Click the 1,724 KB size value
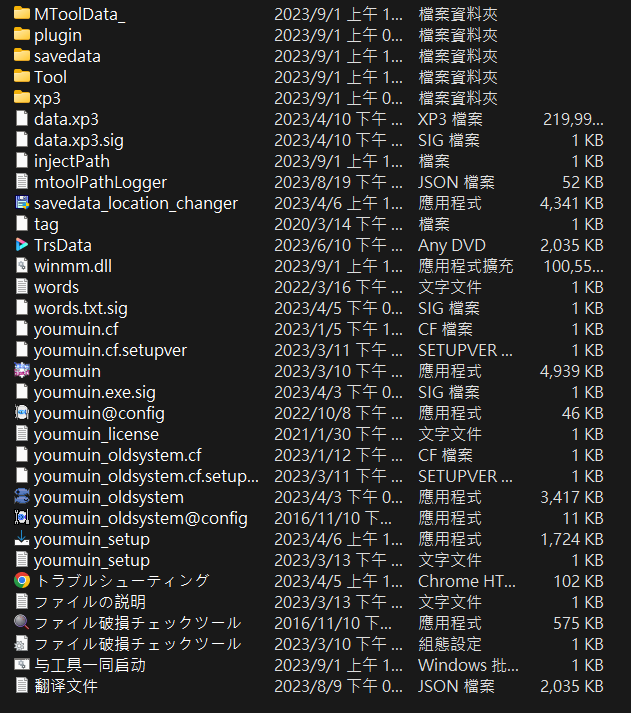The width and height of the screenshot is (631, 713). pos(572,539)
